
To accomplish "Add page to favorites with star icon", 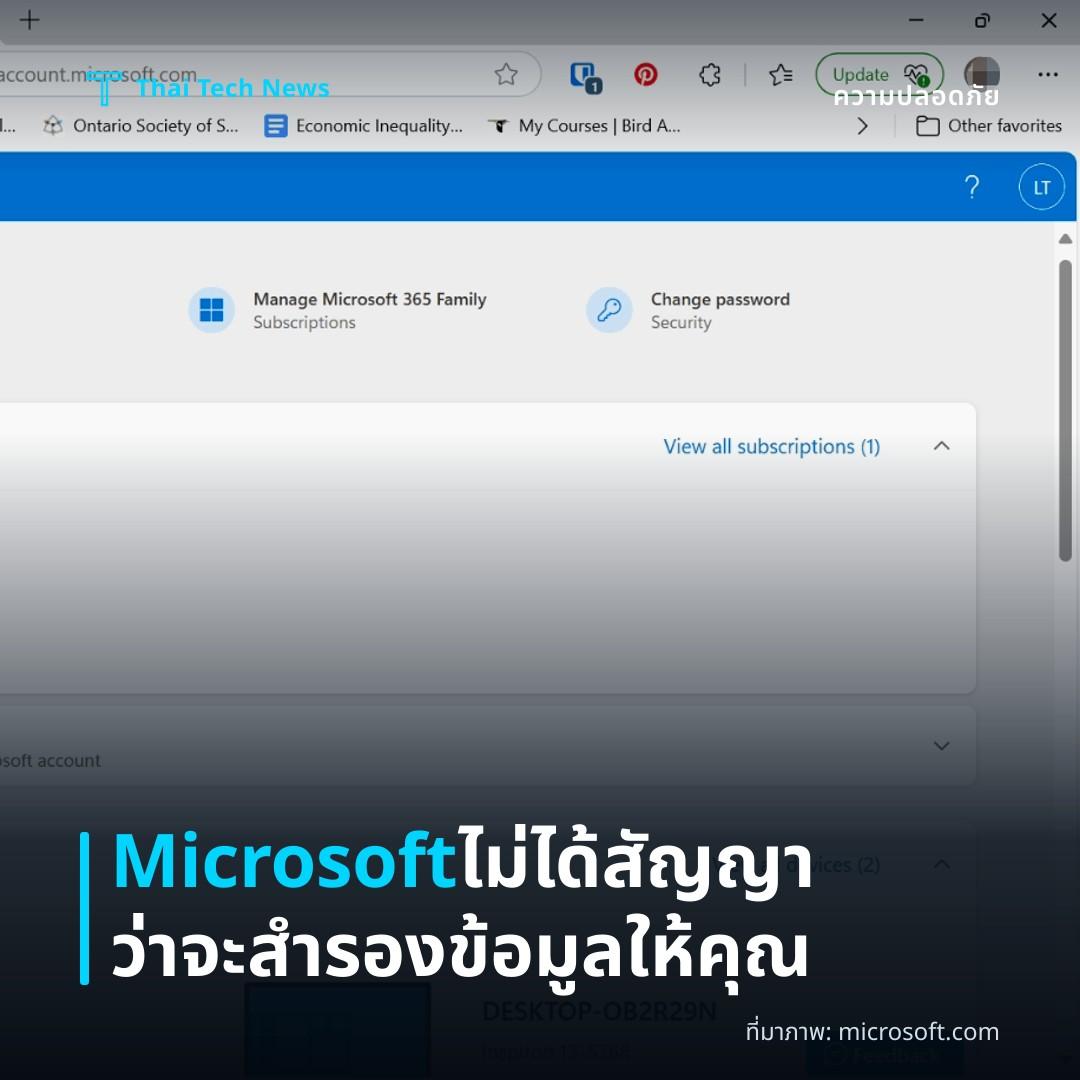I will coord(506,74).
